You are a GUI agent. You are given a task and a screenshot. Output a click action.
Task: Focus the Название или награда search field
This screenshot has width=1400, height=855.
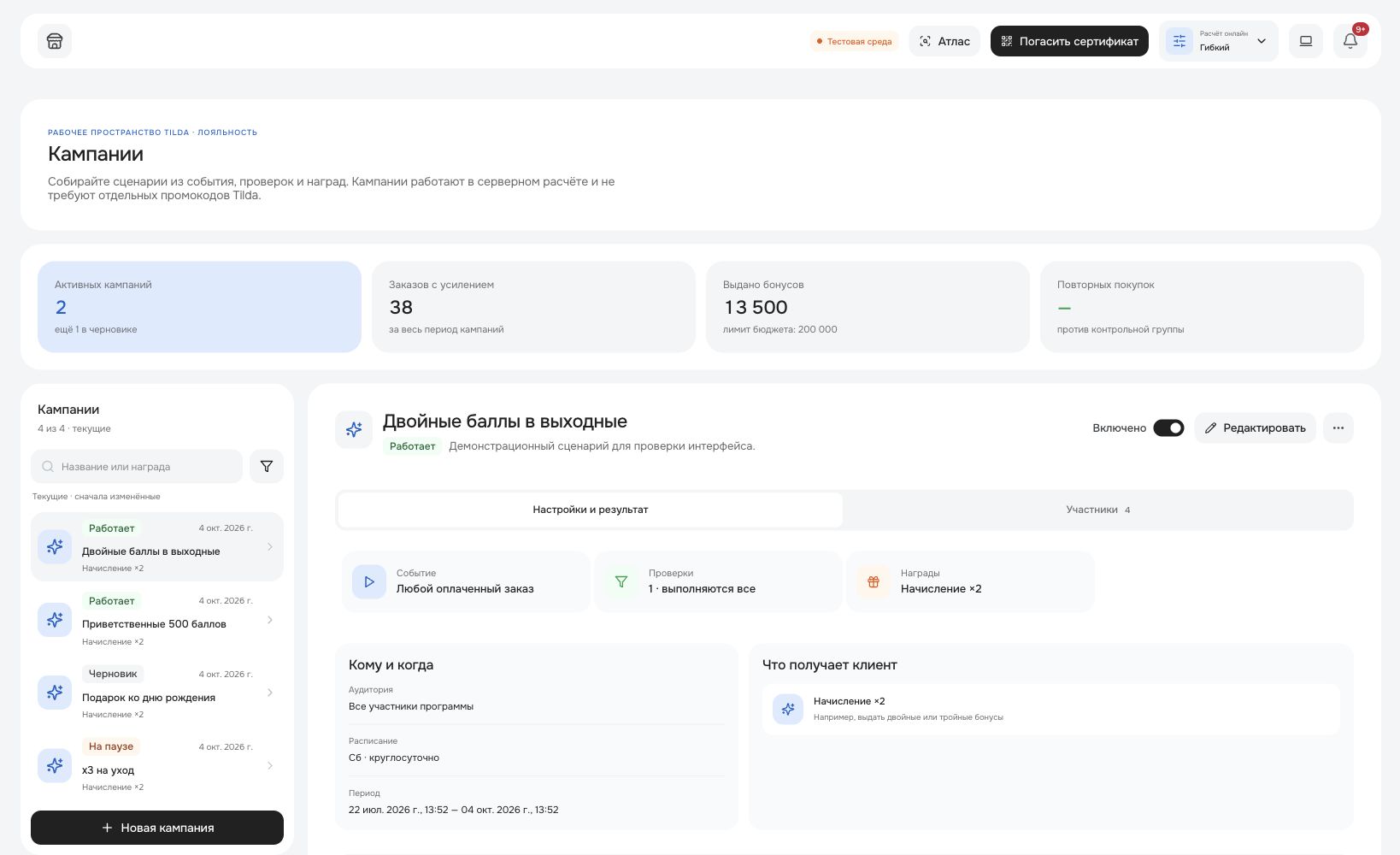(137, 466)
